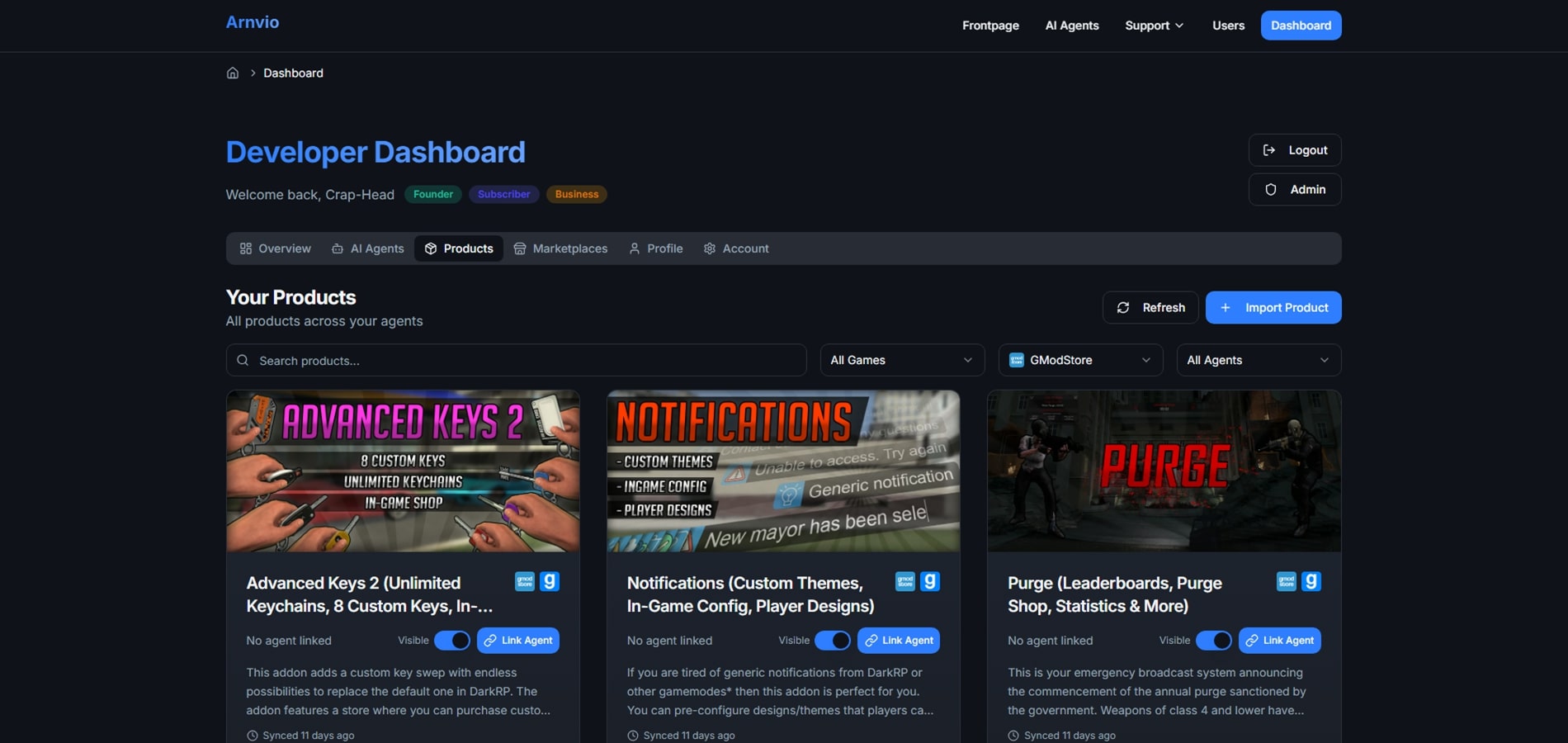
Task: Open the All Agents filter dropdown
Action: pyautogui.click(x=1259, y=360)
